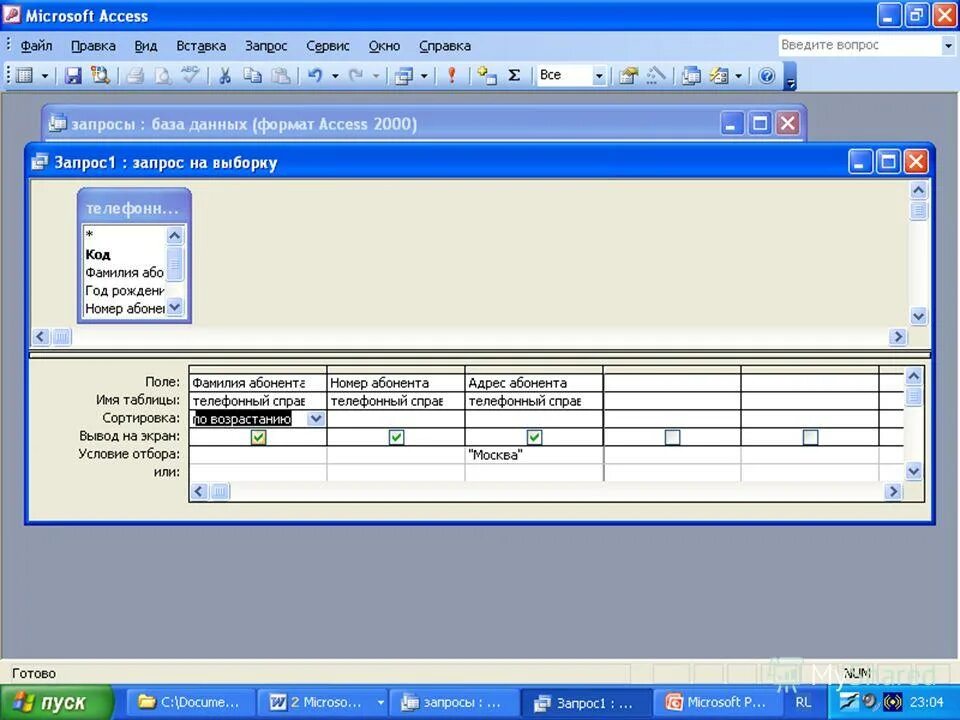Click the Spelling check ABC icon
This screenshot has height=720, width=960.
(190, 76)
